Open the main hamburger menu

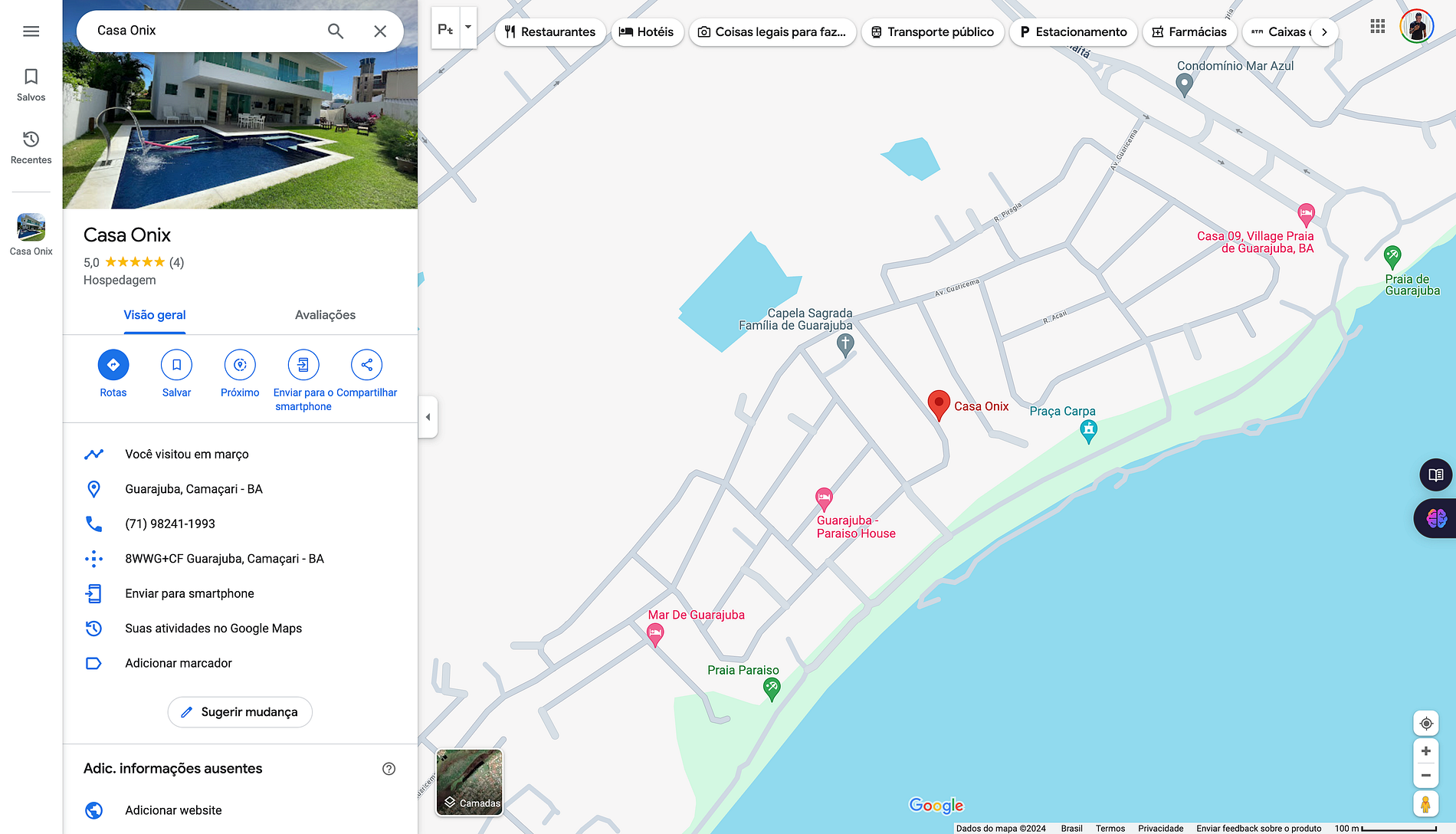pyautogui.click(x=31, y=31)
